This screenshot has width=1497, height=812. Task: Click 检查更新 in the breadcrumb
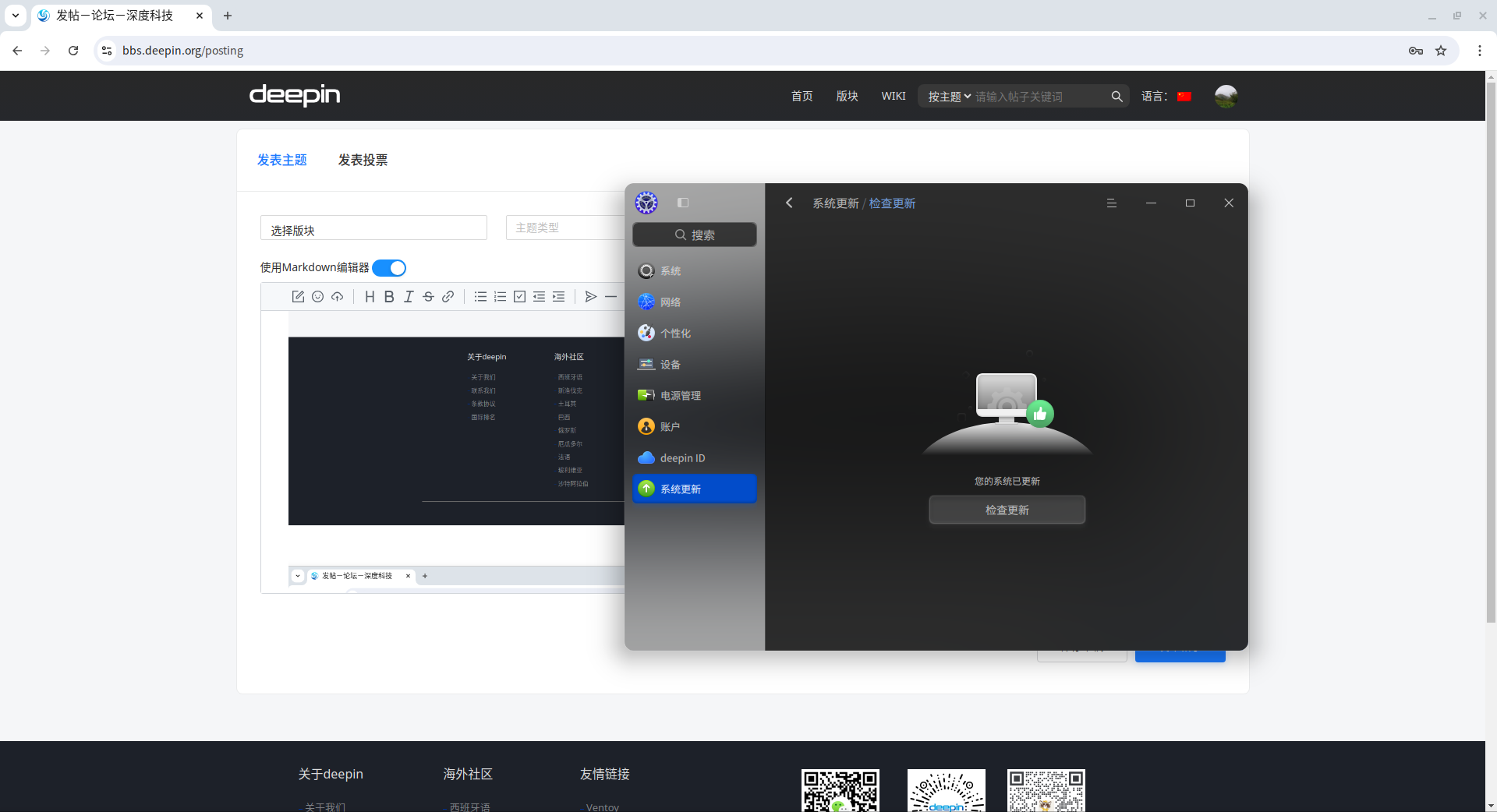pyautogui.click(x=892, y=203)
